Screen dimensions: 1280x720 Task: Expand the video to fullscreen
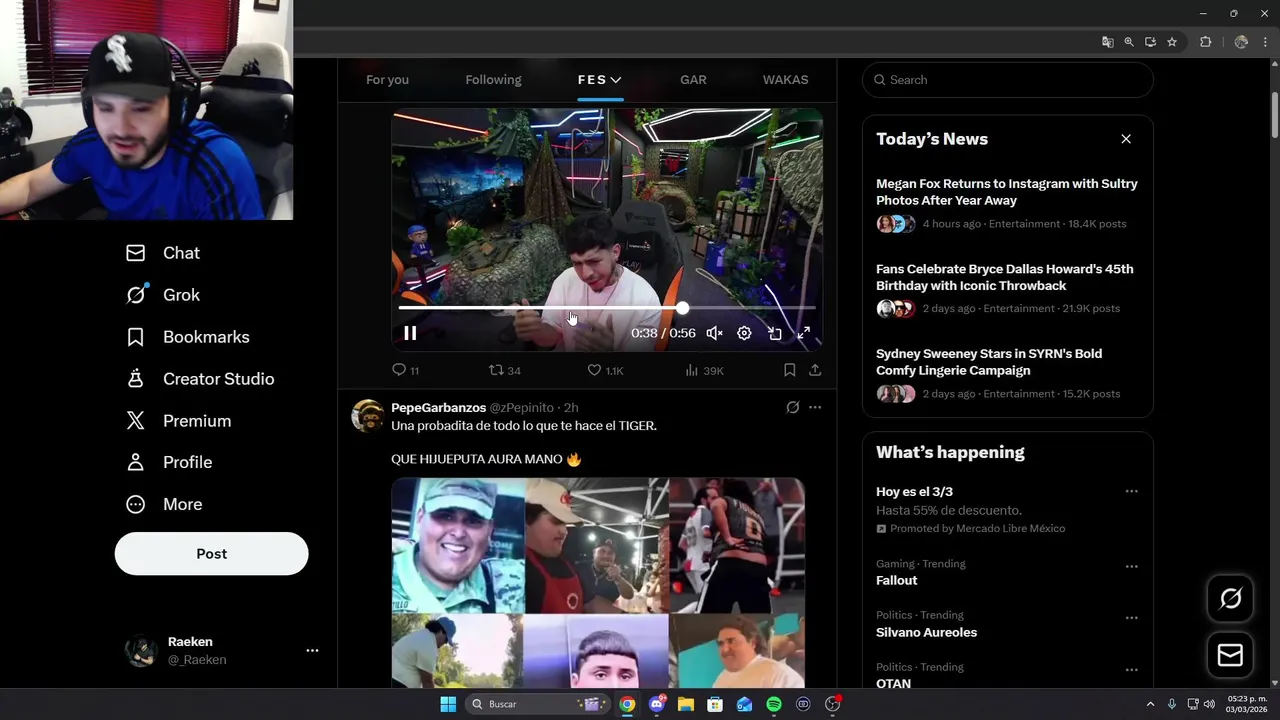[803, 333]
